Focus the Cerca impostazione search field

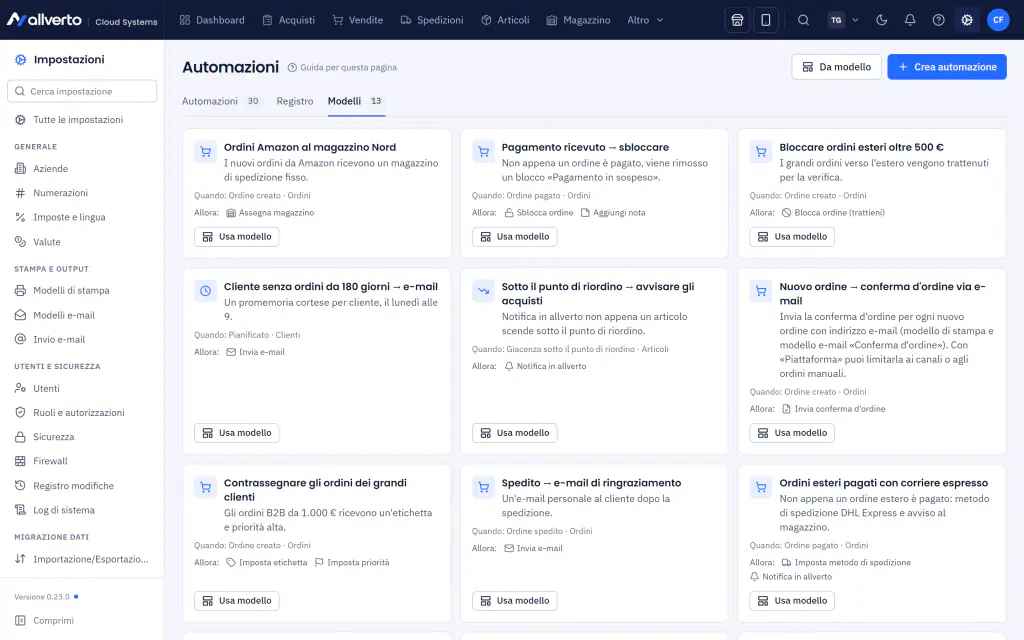(82, 91)
